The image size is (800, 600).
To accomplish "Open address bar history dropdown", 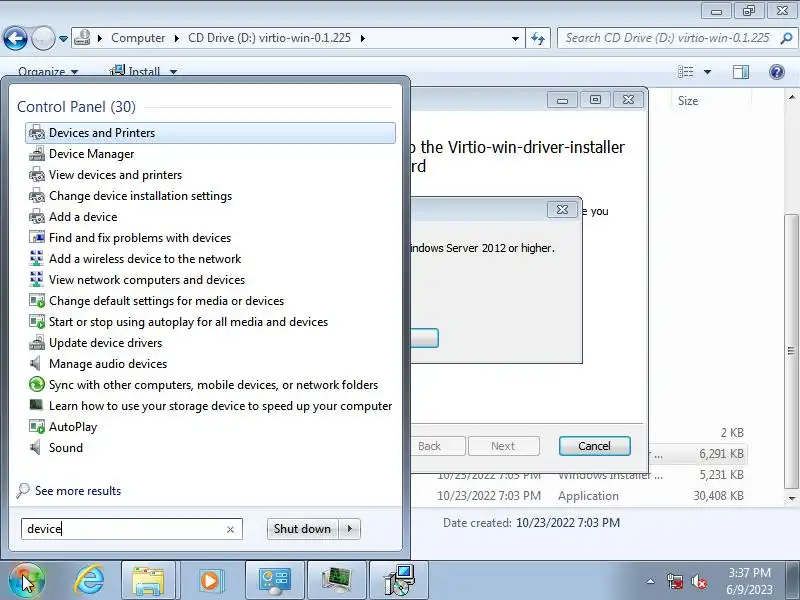I will [x=515, y=38].
